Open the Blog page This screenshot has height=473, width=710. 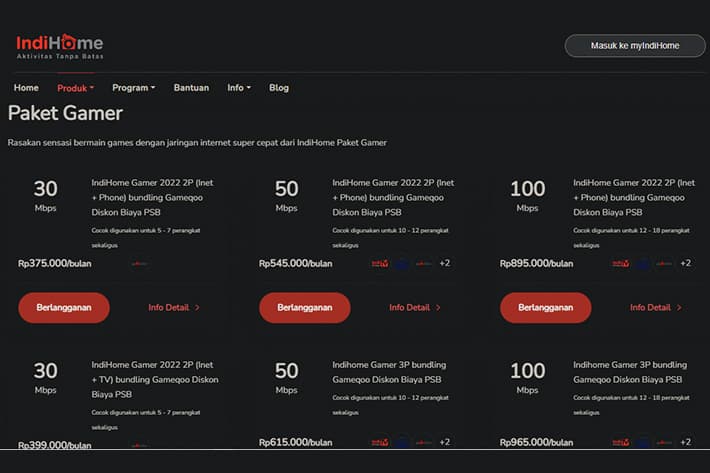click(279, 88)
